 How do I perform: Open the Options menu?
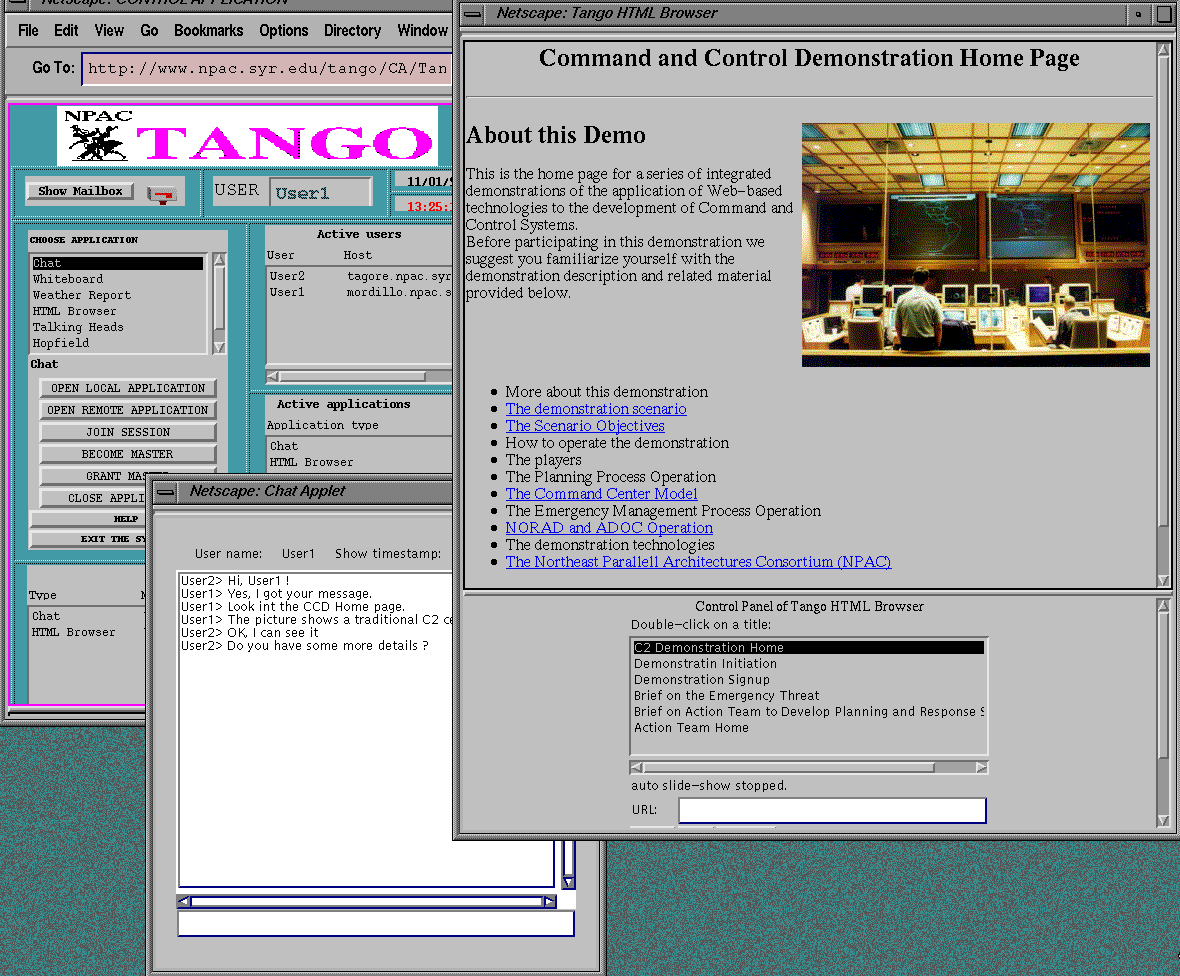point(284,31)
